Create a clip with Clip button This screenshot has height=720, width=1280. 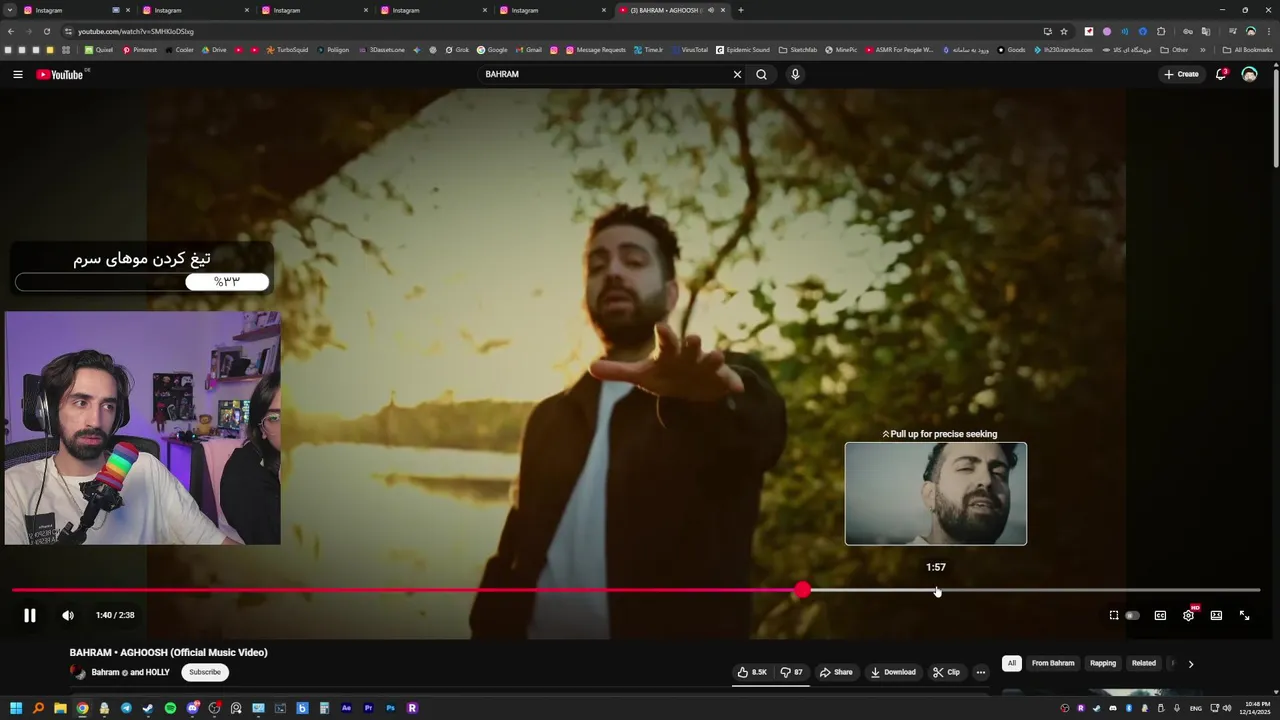click(x=946, y=672)
